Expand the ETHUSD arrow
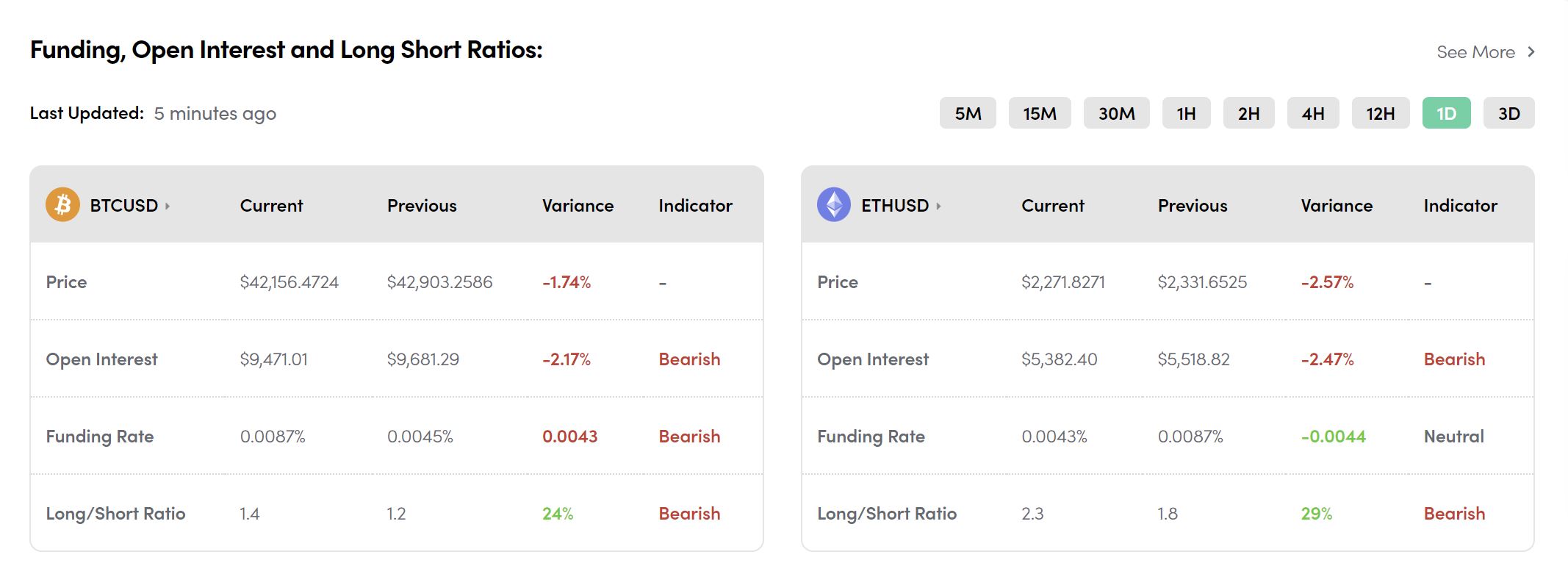 point(938,206)
